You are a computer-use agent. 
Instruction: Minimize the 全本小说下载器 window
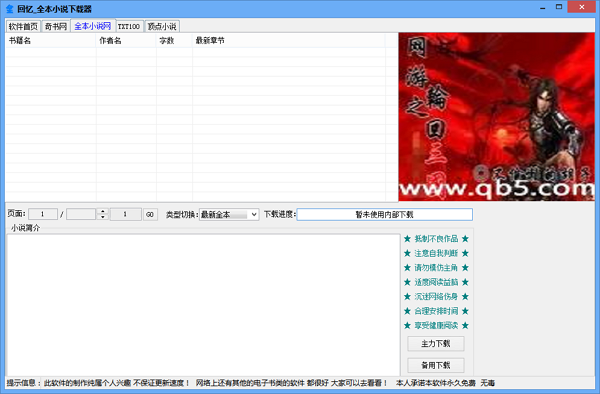click(x=543, y=8)
